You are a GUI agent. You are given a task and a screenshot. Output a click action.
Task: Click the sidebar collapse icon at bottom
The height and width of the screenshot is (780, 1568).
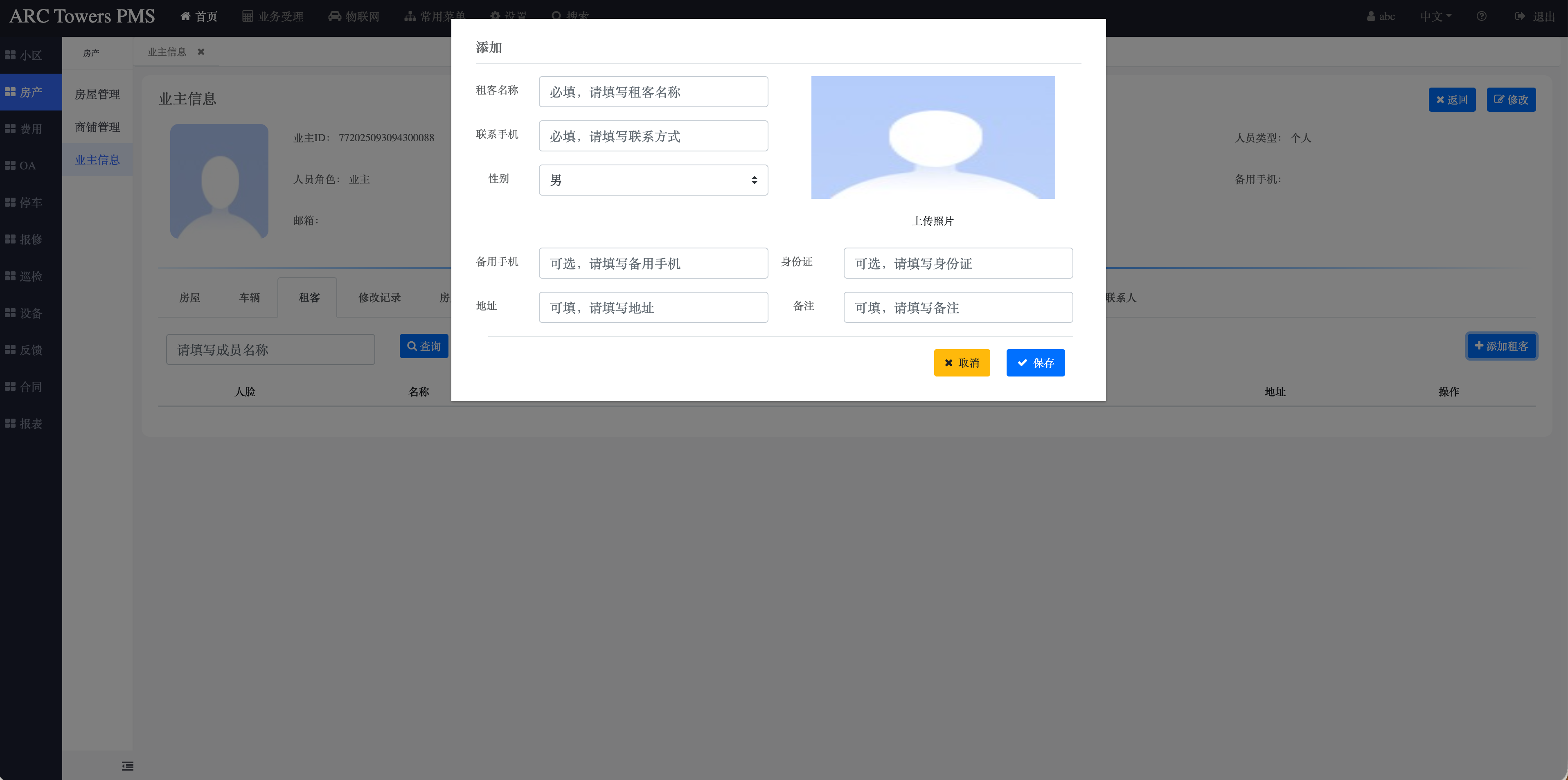coord(127,766)
